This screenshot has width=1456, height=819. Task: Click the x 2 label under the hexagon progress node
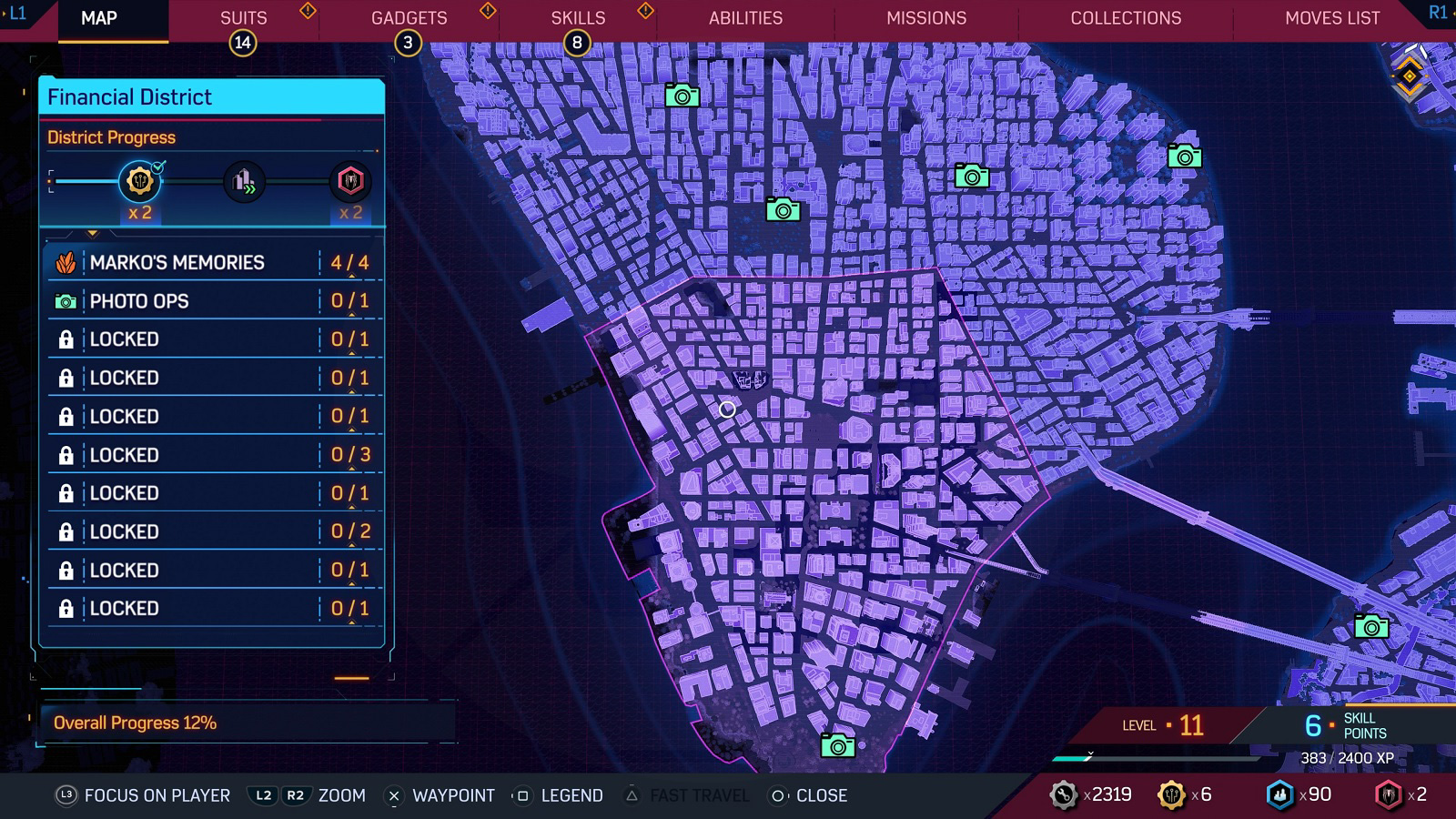pos(350,213)
